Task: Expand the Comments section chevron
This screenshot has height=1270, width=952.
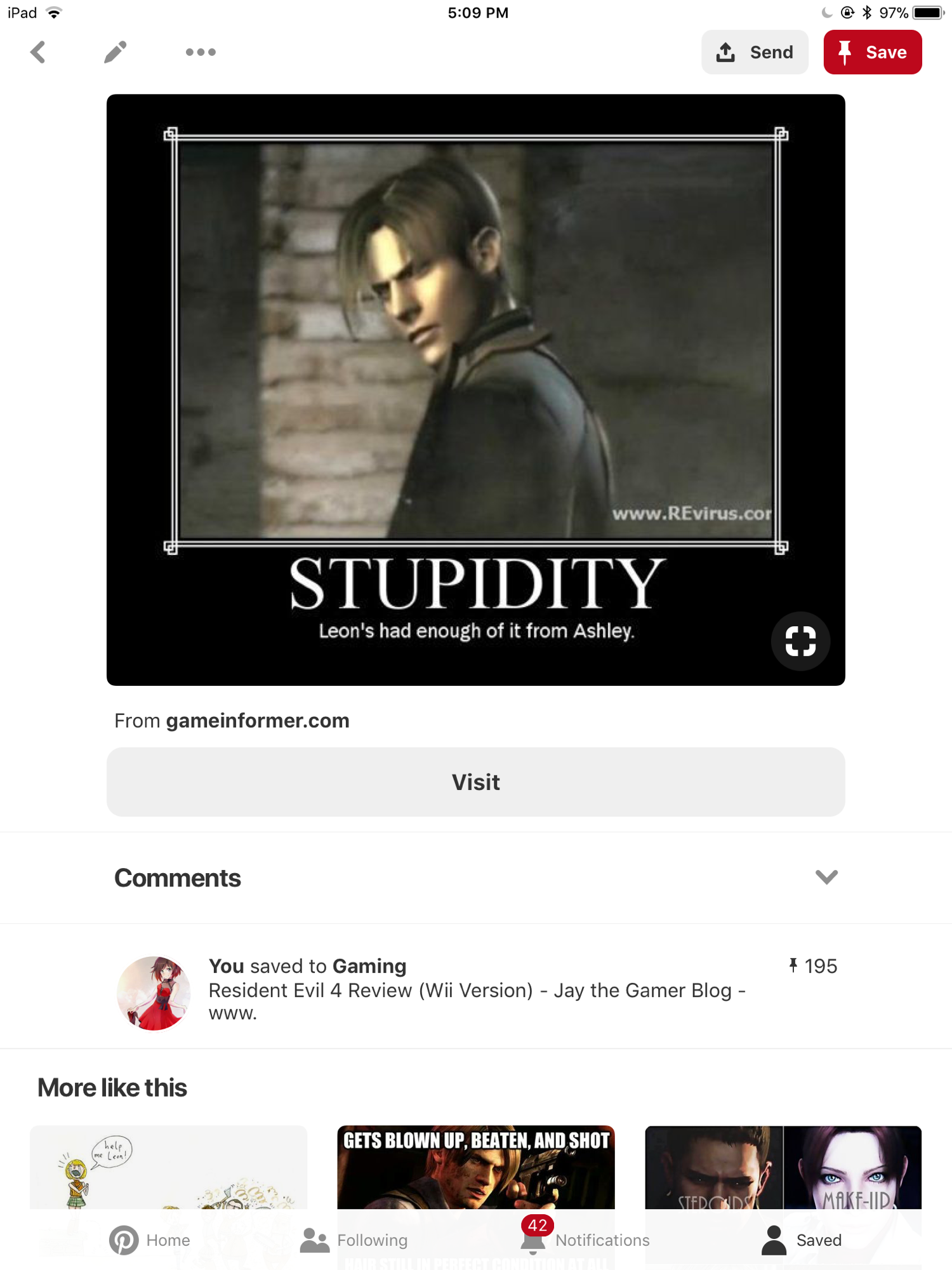Action: click(x=826, y=878)
